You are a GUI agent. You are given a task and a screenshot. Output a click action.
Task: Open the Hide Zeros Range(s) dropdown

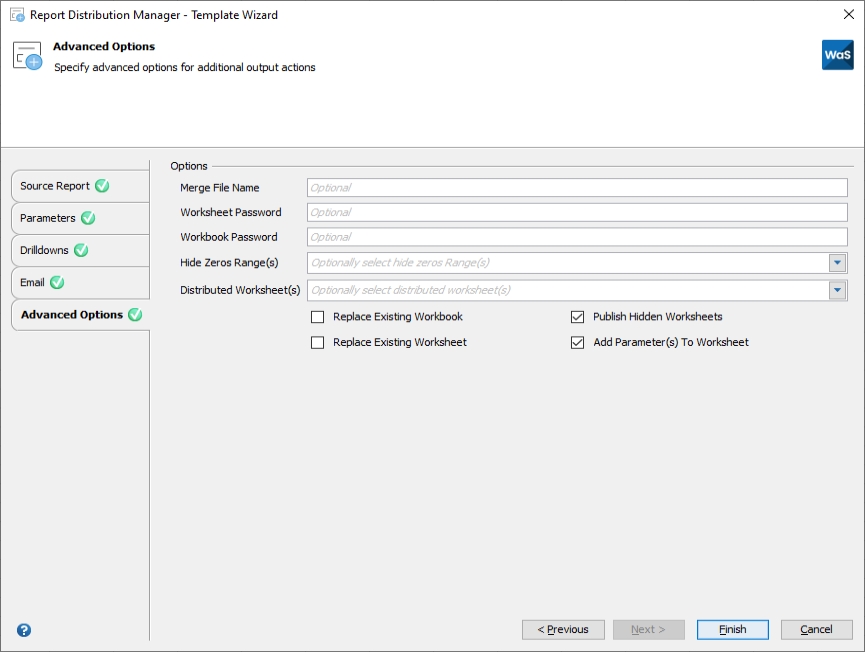click(x=838, y=262)
